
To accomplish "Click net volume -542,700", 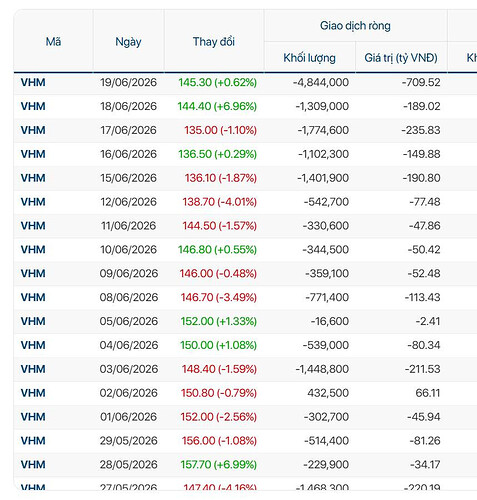I will pos(326,202).
